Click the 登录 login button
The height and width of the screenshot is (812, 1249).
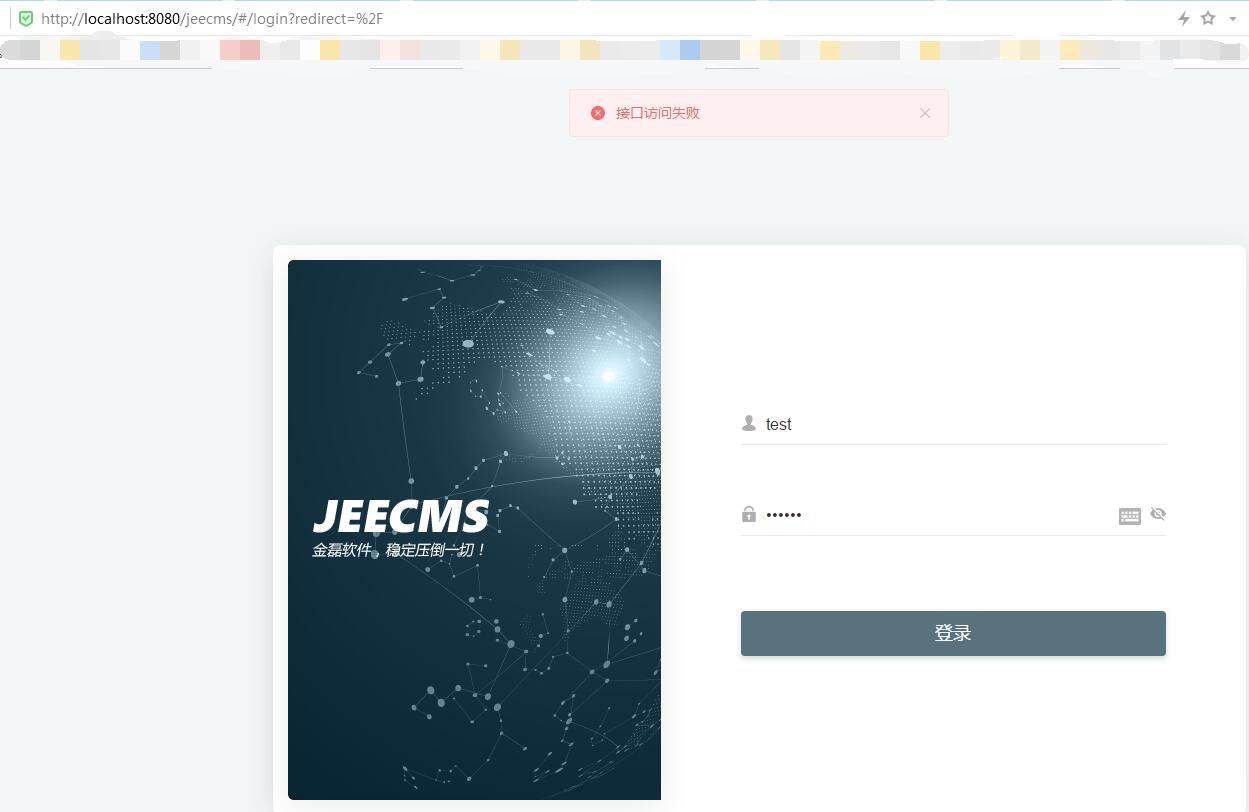tap(953, 633)
